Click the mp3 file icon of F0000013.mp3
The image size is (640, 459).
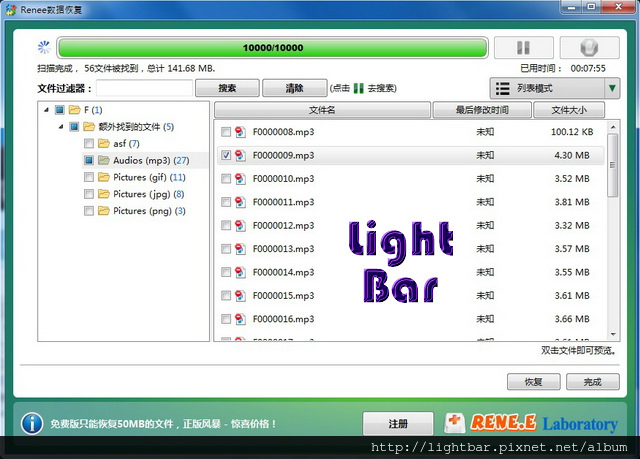(240, 248)
